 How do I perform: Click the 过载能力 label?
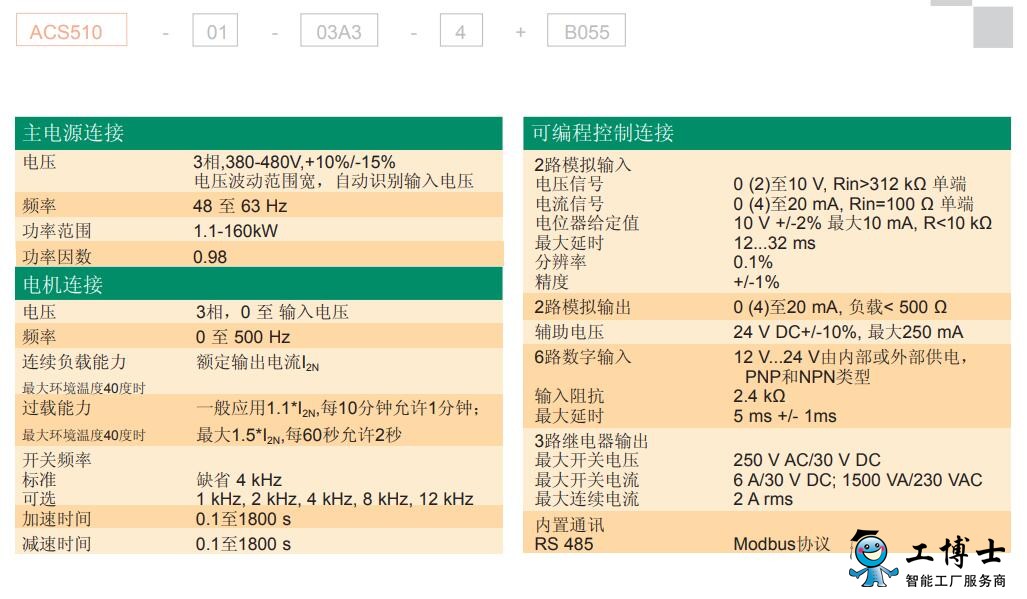coord(57,408)
